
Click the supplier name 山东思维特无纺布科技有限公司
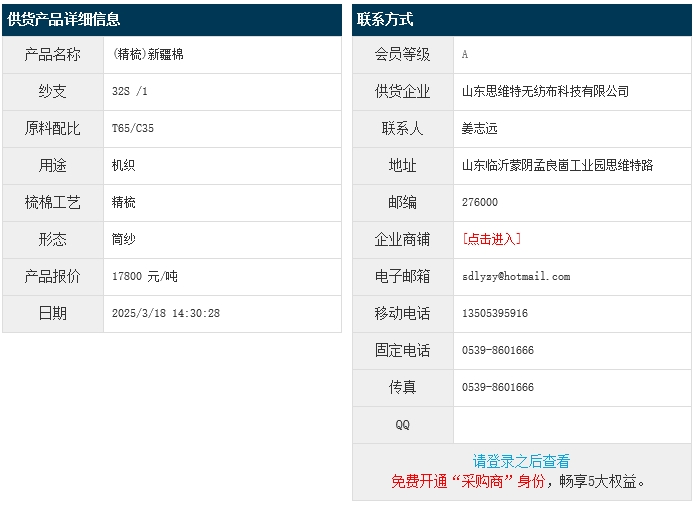coord(545,91)
